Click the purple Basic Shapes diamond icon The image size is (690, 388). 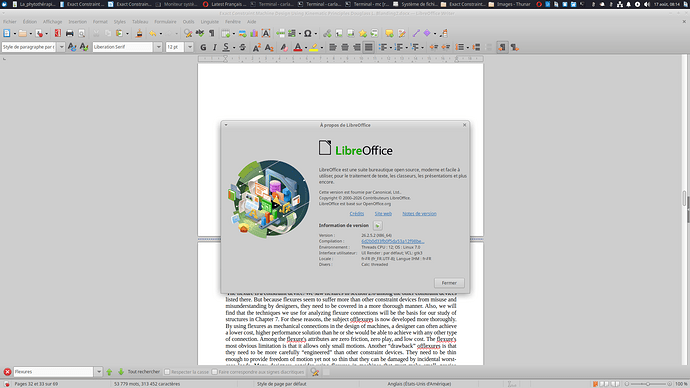[x=427, y=33]
